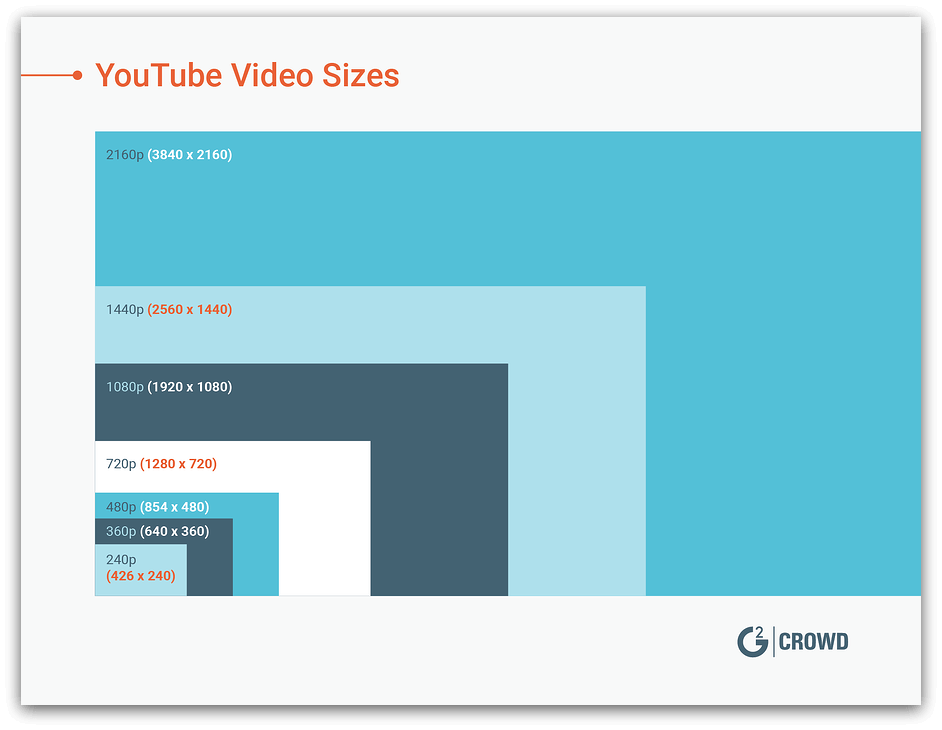
Task: Select the 1440p resolution label
Action: (125, 310)
